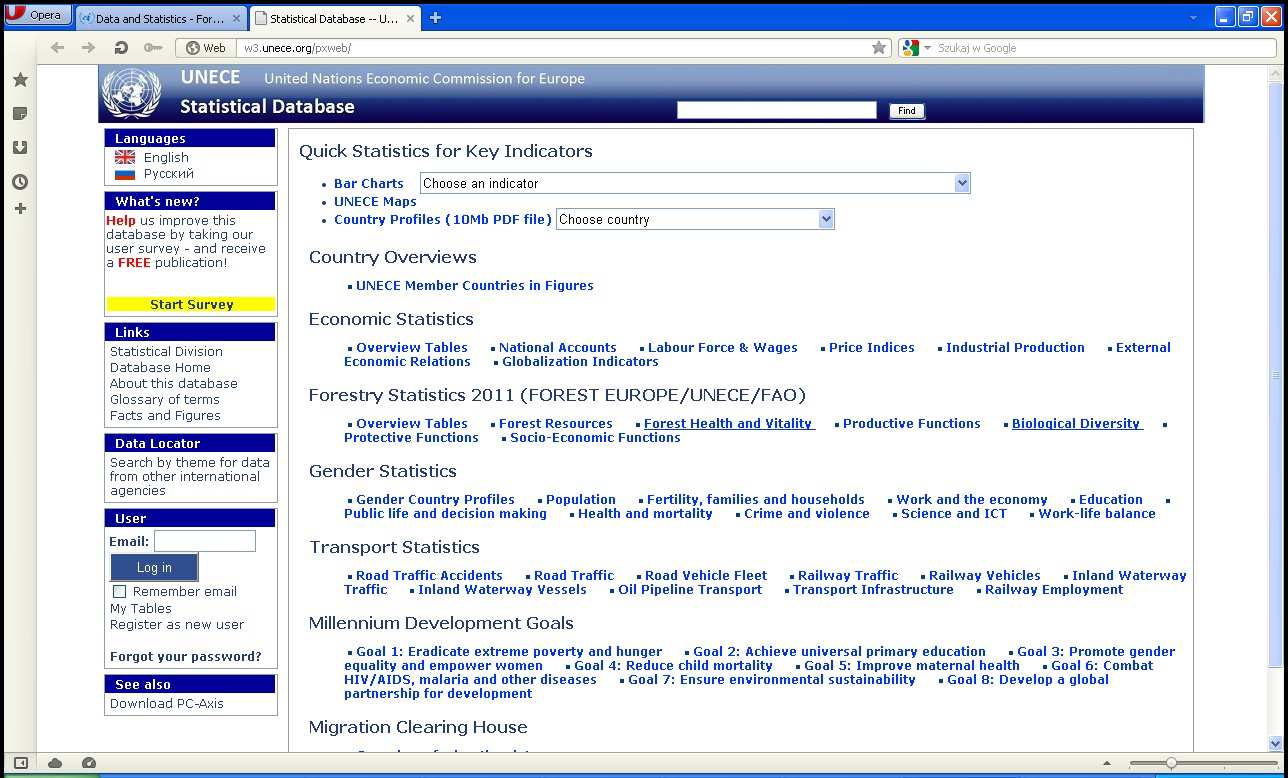The height and width of the screenshot is (778, 1288).
Task: Click the Web globe badge in address bar
Action: (x=206, y=48)
